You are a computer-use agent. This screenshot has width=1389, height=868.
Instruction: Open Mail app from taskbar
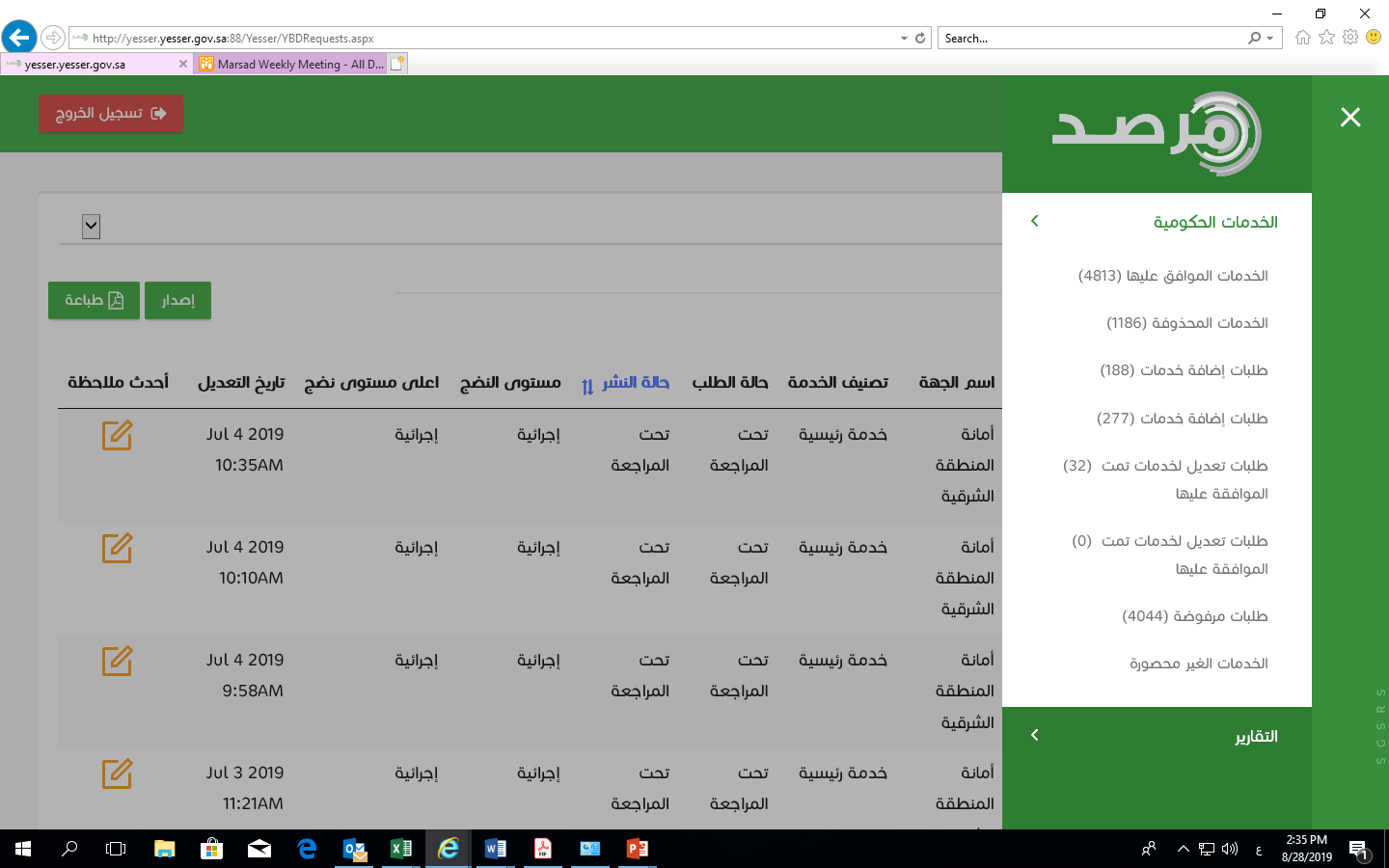click(x=259, y=849)
